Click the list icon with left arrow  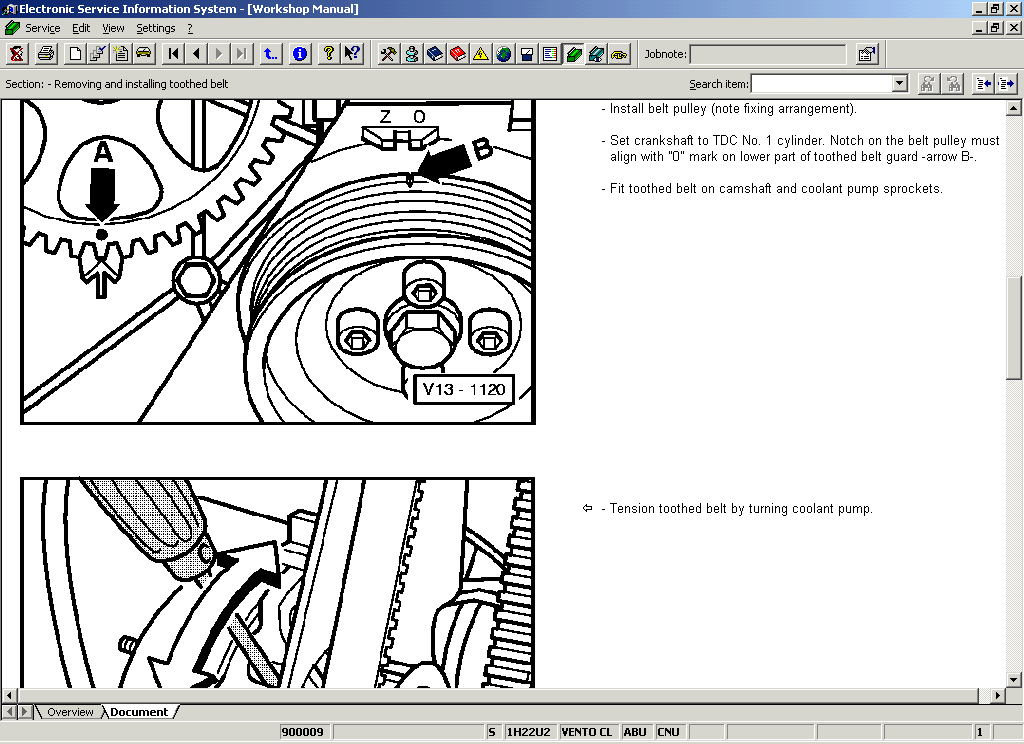983,84
